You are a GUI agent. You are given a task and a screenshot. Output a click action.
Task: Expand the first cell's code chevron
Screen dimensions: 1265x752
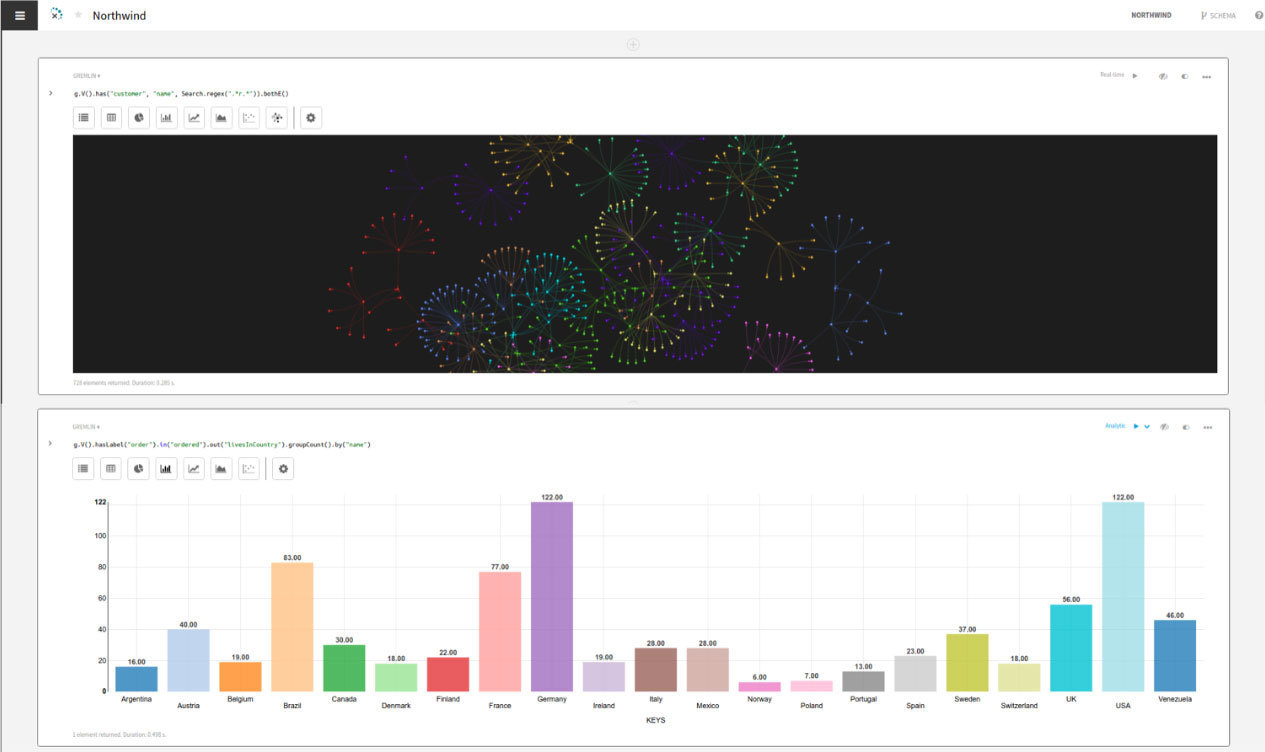50,93
